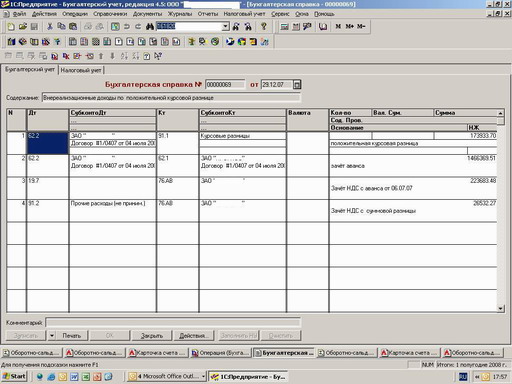Screen dimensions: 512x384
Task: Click the Help question mark icon
Action: [x=264, y=26]
